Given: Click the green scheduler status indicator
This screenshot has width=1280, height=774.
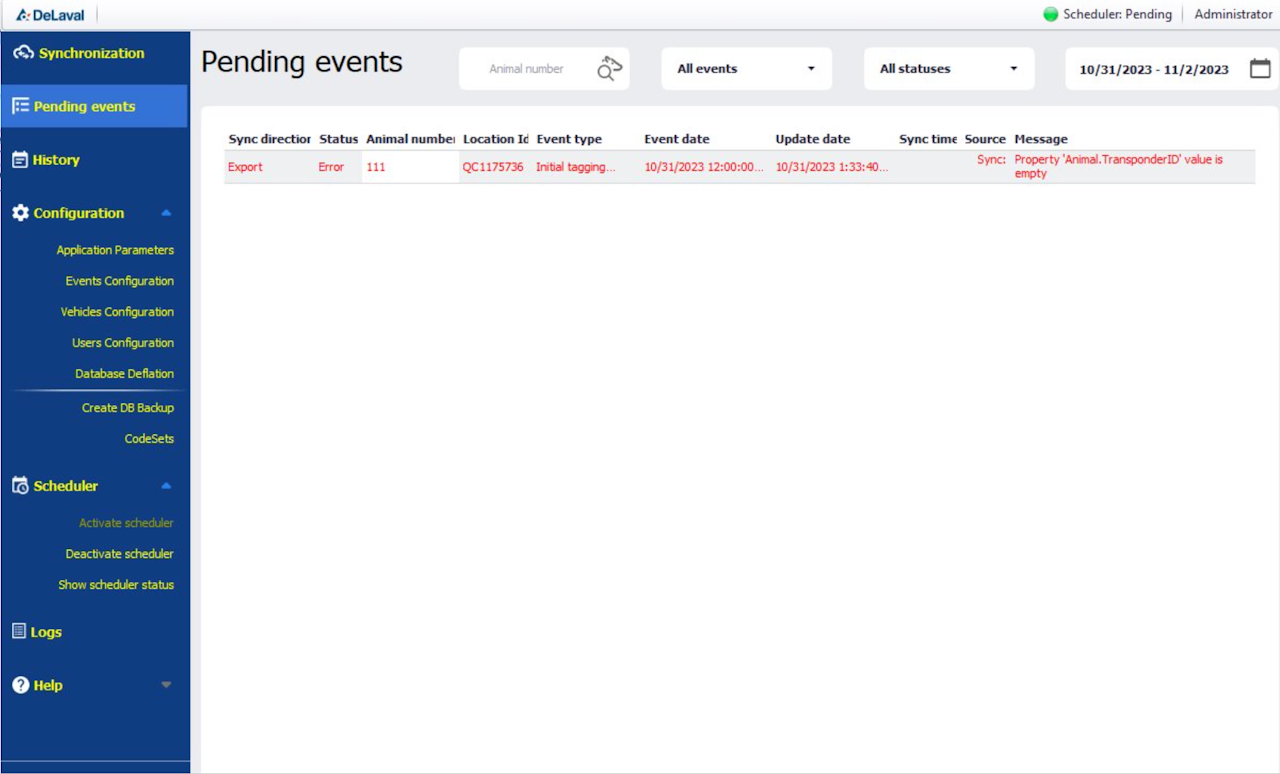Looking at the screenshot, I should point(1051,14).
